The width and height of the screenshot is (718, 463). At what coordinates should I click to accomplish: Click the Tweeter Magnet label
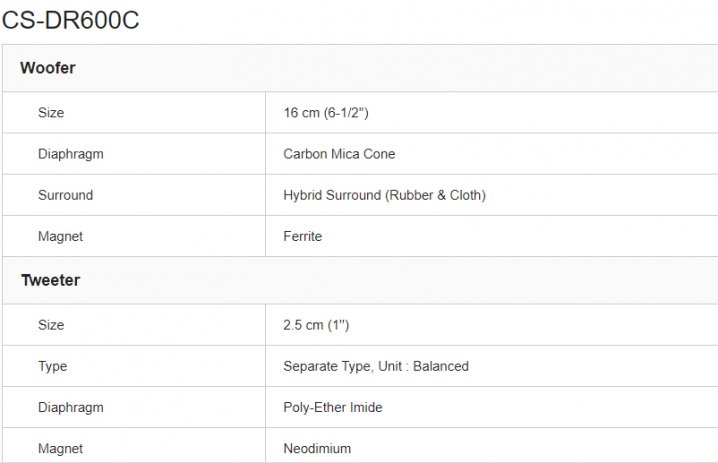(60, 448)
